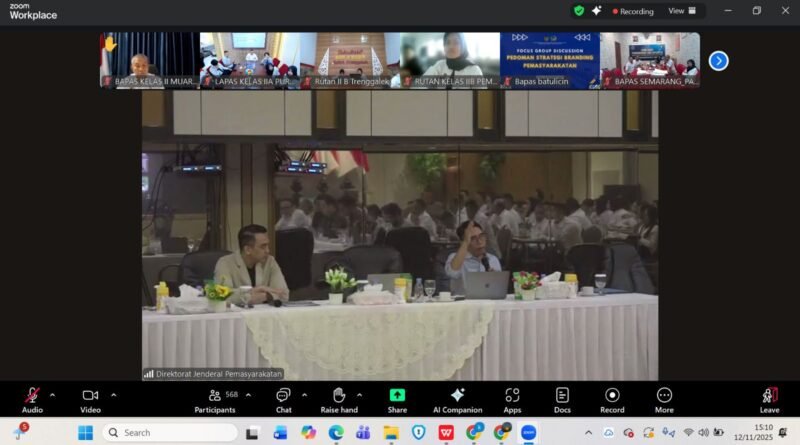The image size is (800, 445).
Task: Select the Bapas batulicin video thumbnail
Action: (x=549, y=60)
